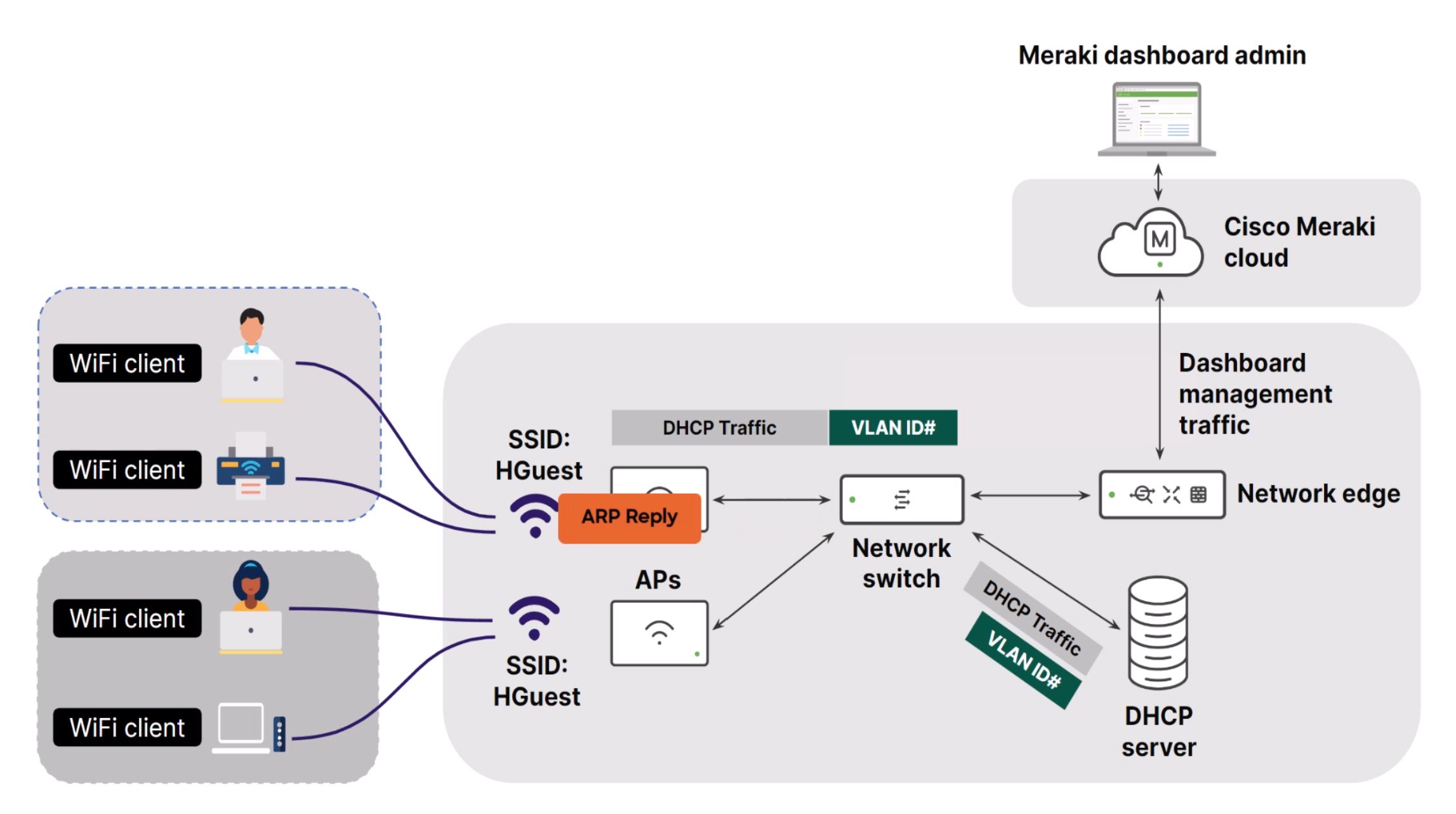Select the ARP Reply button on AP
Image resolution: width=1456 pixels, height=814 pixels.
coord(631,517)
